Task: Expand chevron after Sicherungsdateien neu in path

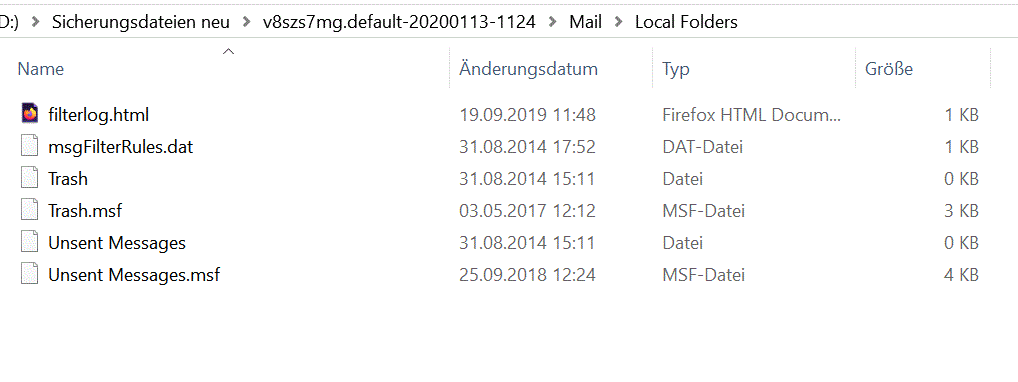Action: 246,22
